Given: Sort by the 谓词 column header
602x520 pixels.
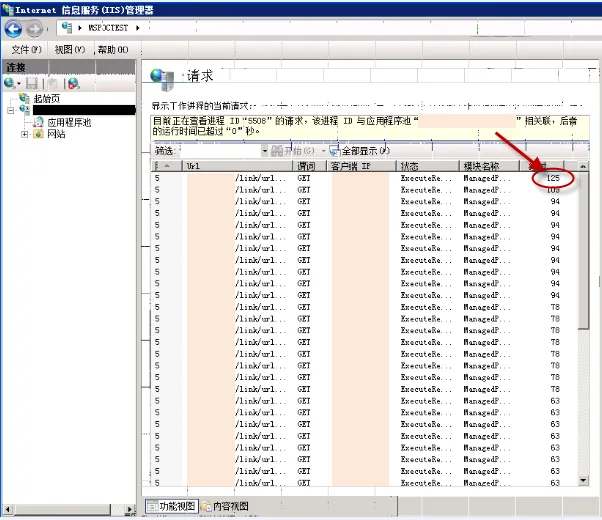Looking at the screenshot, I should click(309, 166).
